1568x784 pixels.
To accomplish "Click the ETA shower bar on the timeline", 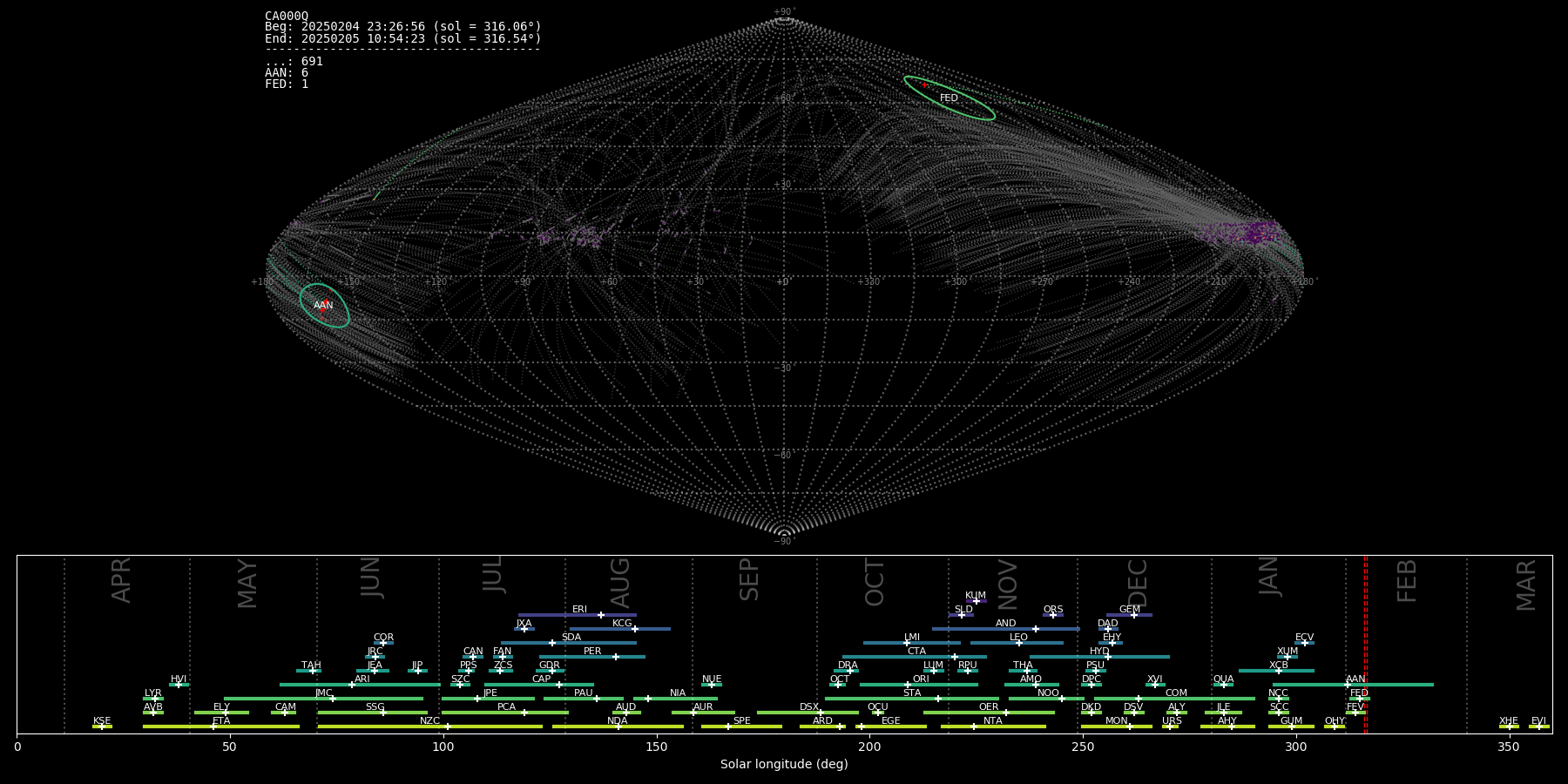I will pos(221,727).
